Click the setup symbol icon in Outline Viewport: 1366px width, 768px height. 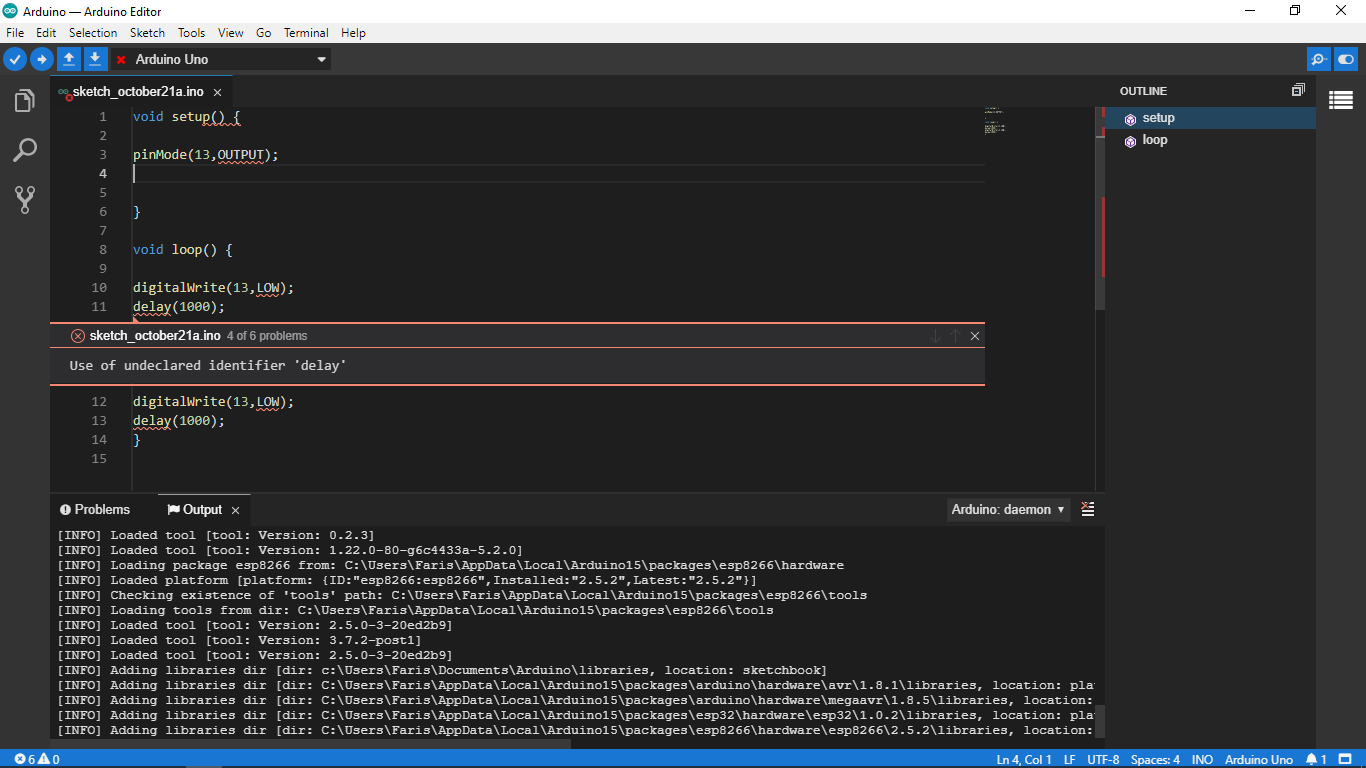pos(1130,119)
